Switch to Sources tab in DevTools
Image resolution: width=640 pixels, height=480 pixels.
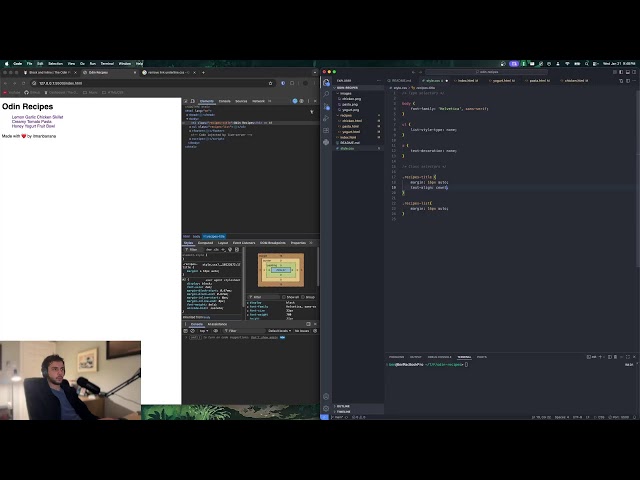click(241, 101)
